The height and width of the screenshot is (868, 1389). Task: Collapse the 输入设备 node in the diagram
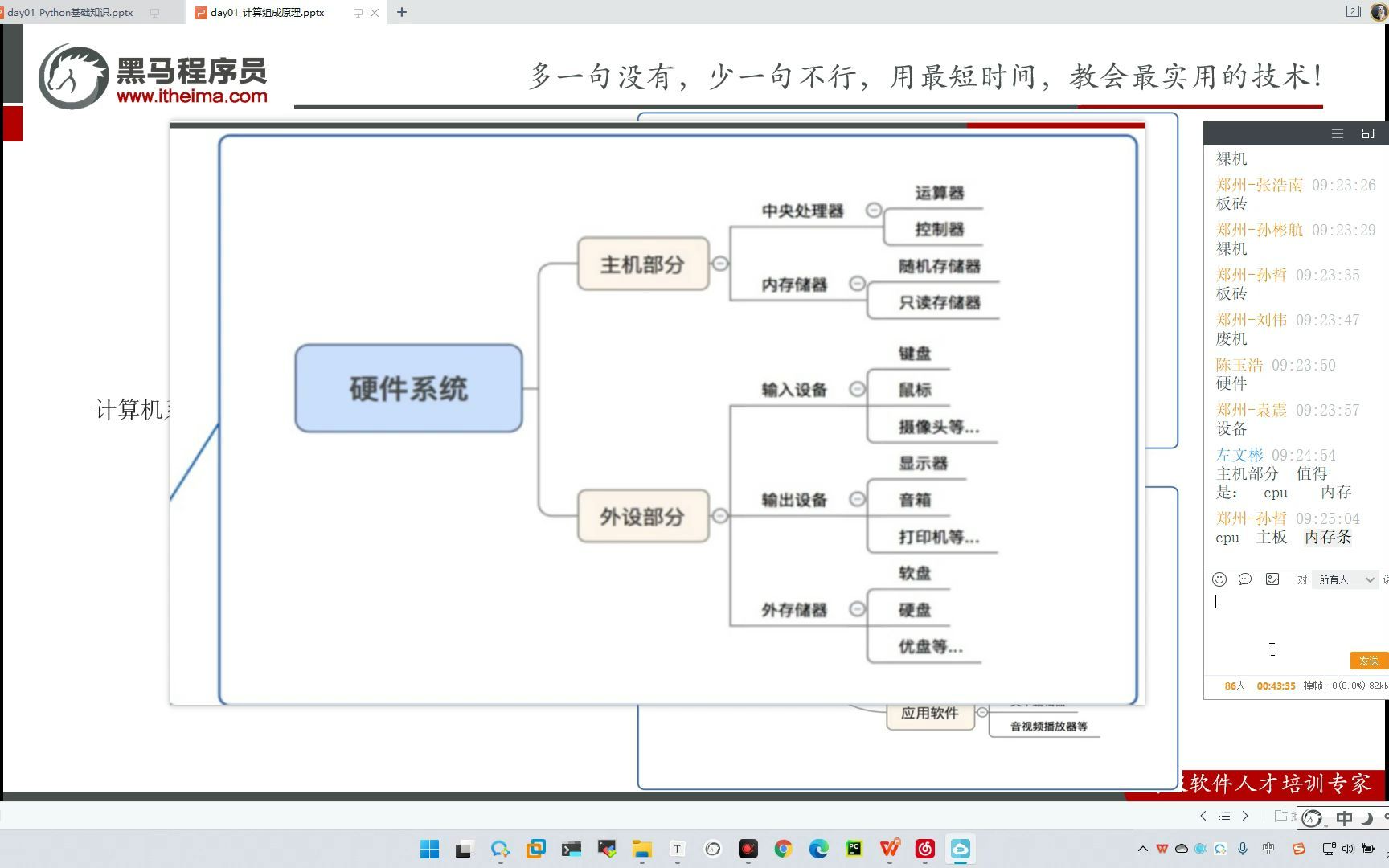[856, 387]
